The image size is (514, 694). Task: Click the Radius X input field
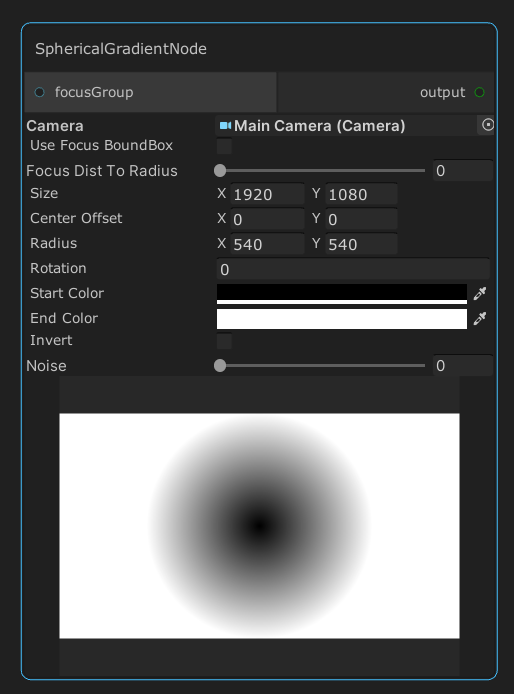[267, 244]
